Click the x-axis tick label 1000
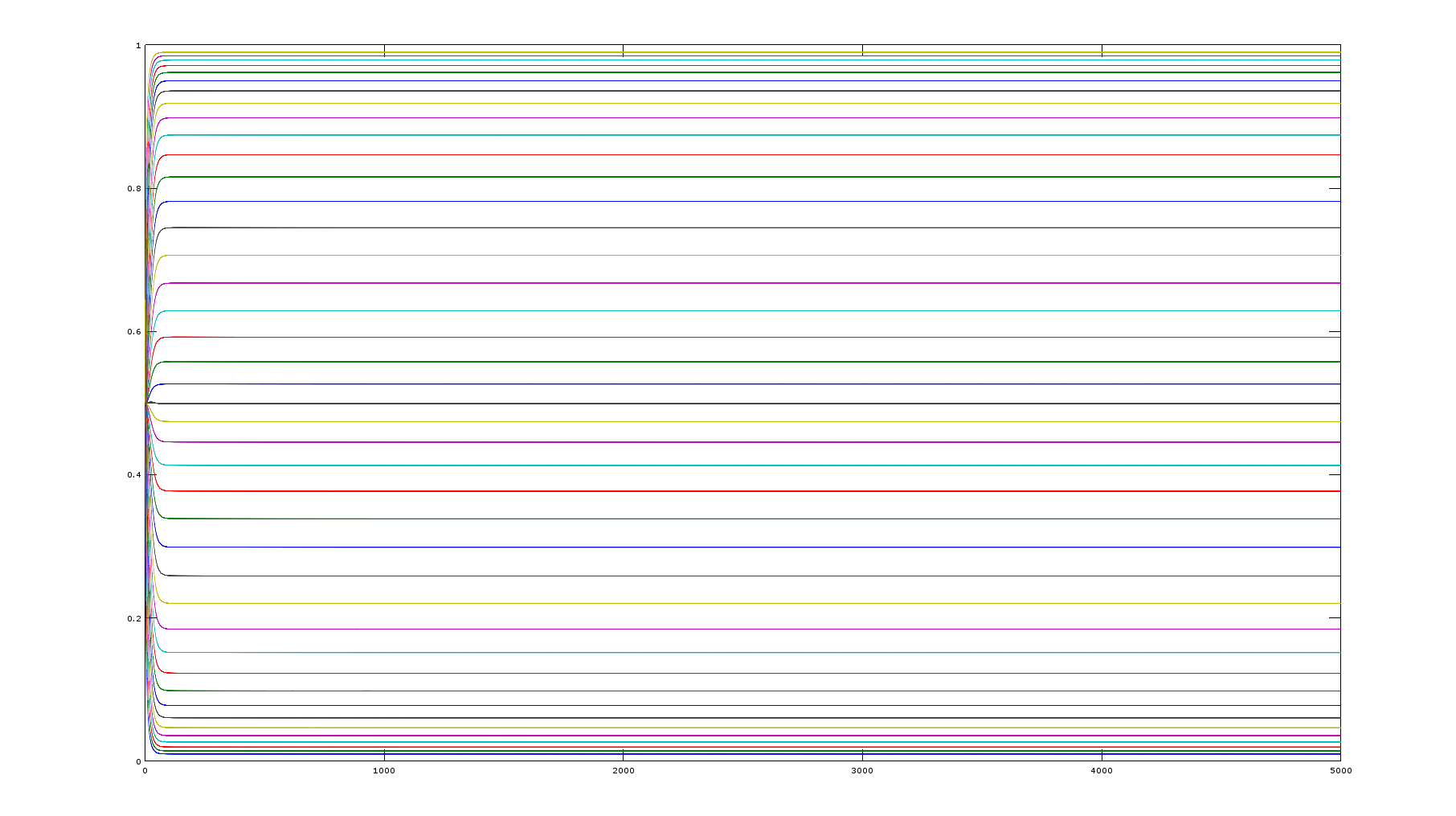1456x816 pixels. (383, 771)
